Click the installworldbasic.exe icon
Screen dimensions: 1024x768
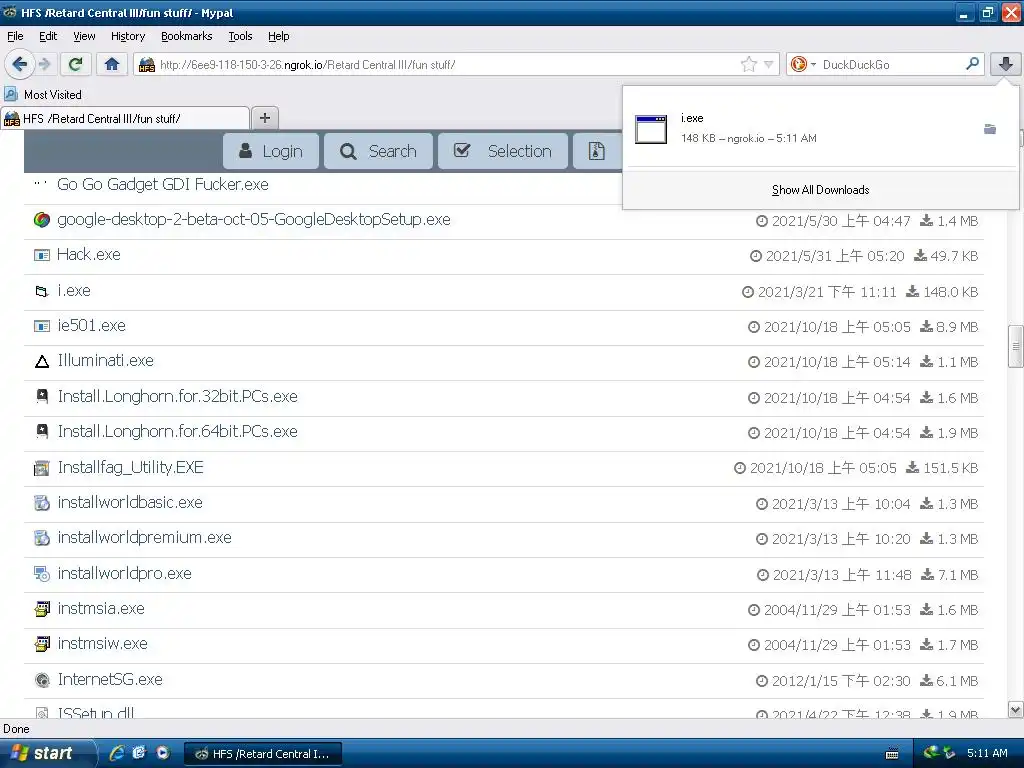42,503
